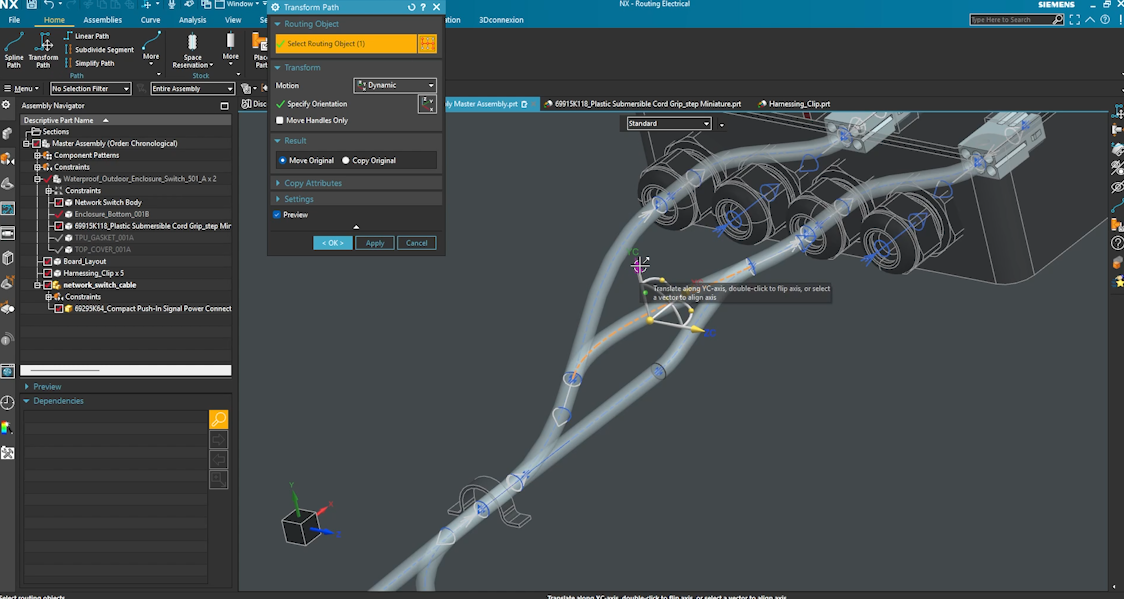Viewport: 1124px width, 599px height.
Task: Click the Transform Path dialog settings gear
Action: pos(275,7)
